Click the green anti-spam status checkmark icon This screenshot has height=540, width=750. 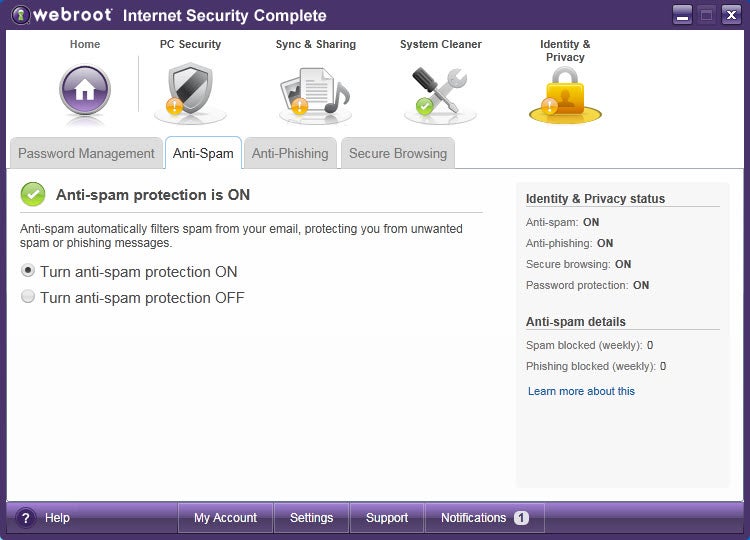tap(33, 194)
